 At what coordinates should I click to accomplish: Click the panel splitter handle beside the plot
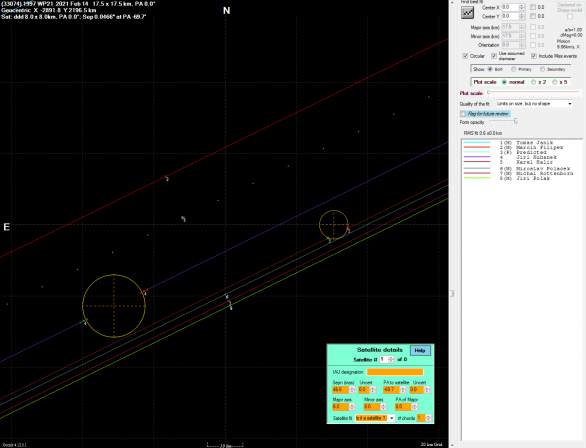(452, 293)
